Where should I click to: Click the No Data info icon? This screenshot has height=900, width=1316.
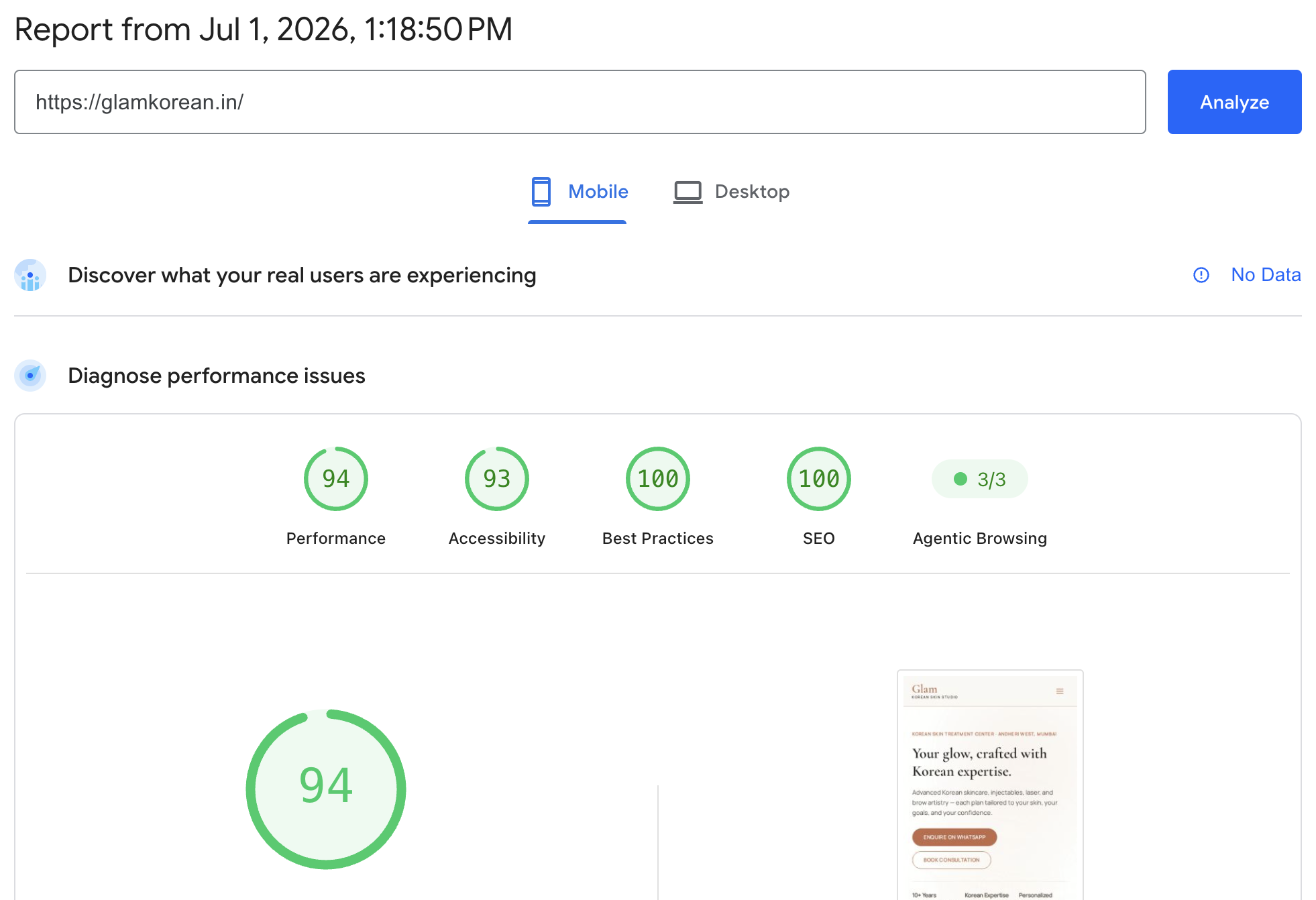[x=1201, y=275]
